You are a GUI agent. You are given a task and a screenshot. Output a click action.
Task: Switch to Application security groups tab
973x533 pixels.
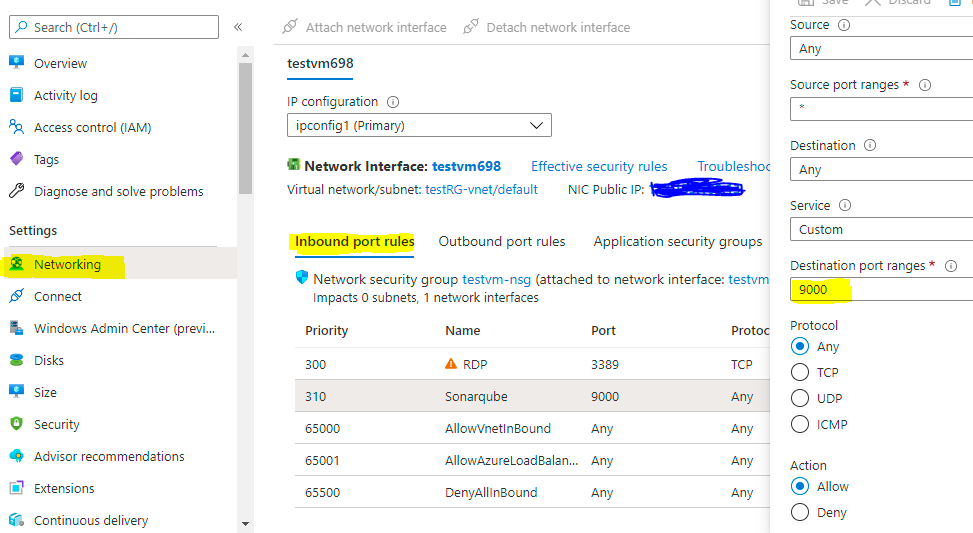click(x=677, y=242)
